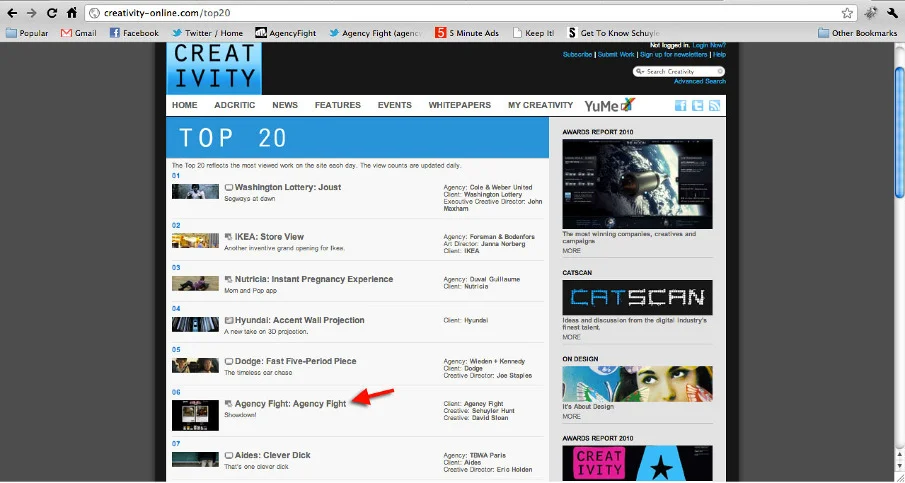Image resolution: width=905 pixels, height=483 pixels.
Task: Click Sign up for newsletters link
Action: pyautogui.click(x=674, y=54)
